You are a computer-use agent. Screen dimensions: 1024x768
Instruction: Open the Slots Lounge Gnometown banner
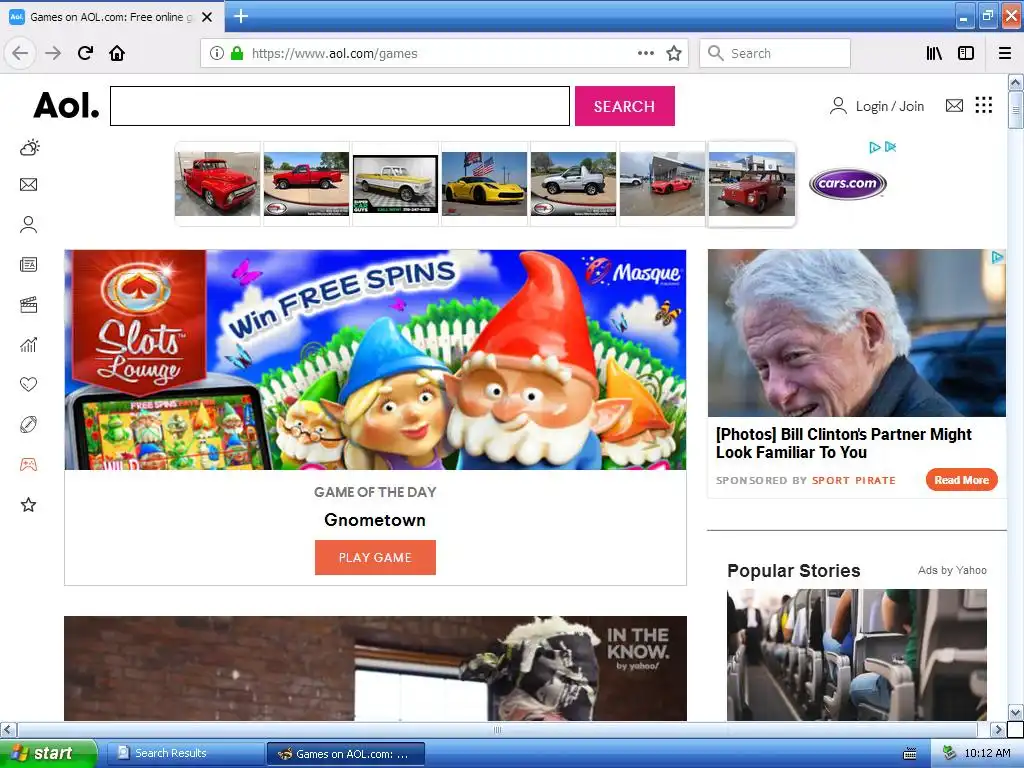pos(375,359)
